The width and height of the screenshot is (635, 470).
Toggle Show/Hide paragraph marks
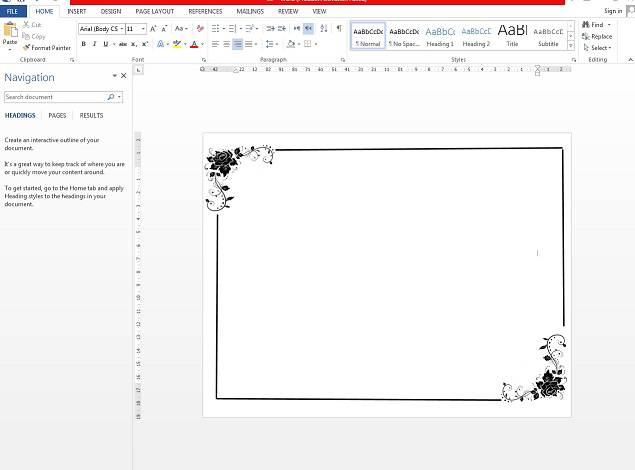339,28
